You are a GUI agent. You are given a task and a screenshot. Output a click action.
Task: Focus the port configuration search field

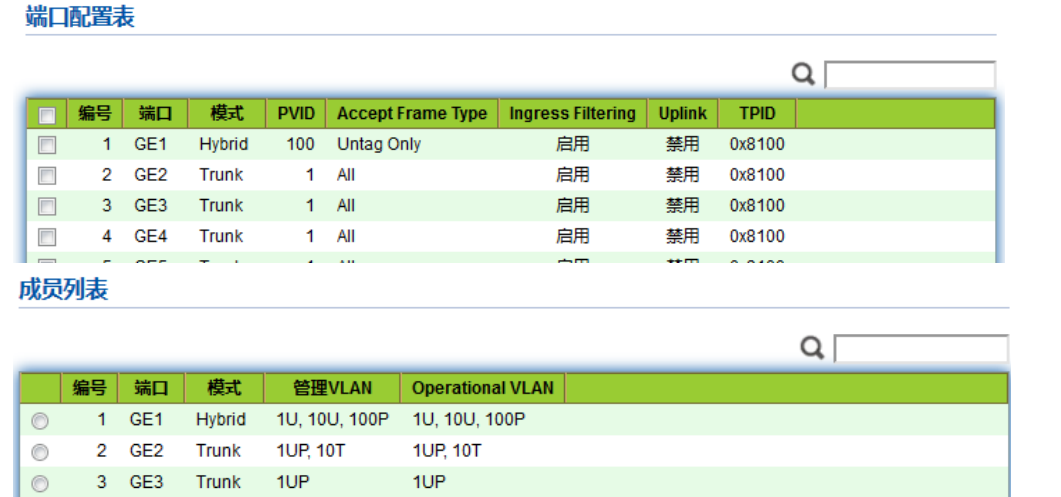tap(909, 75)
